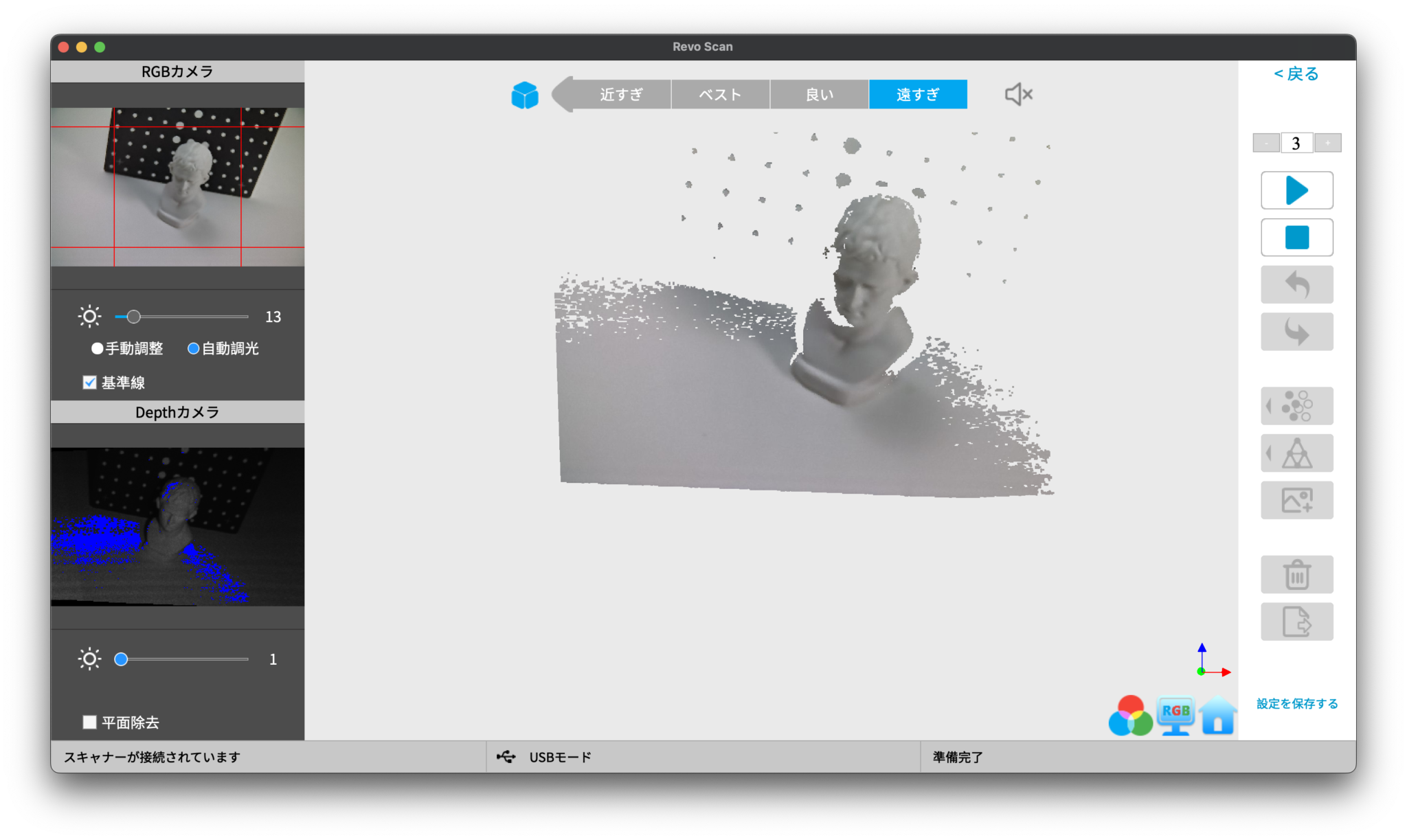1407x840 pixels.
Task: Click the redo arrow button
Action: (1296, 332)
